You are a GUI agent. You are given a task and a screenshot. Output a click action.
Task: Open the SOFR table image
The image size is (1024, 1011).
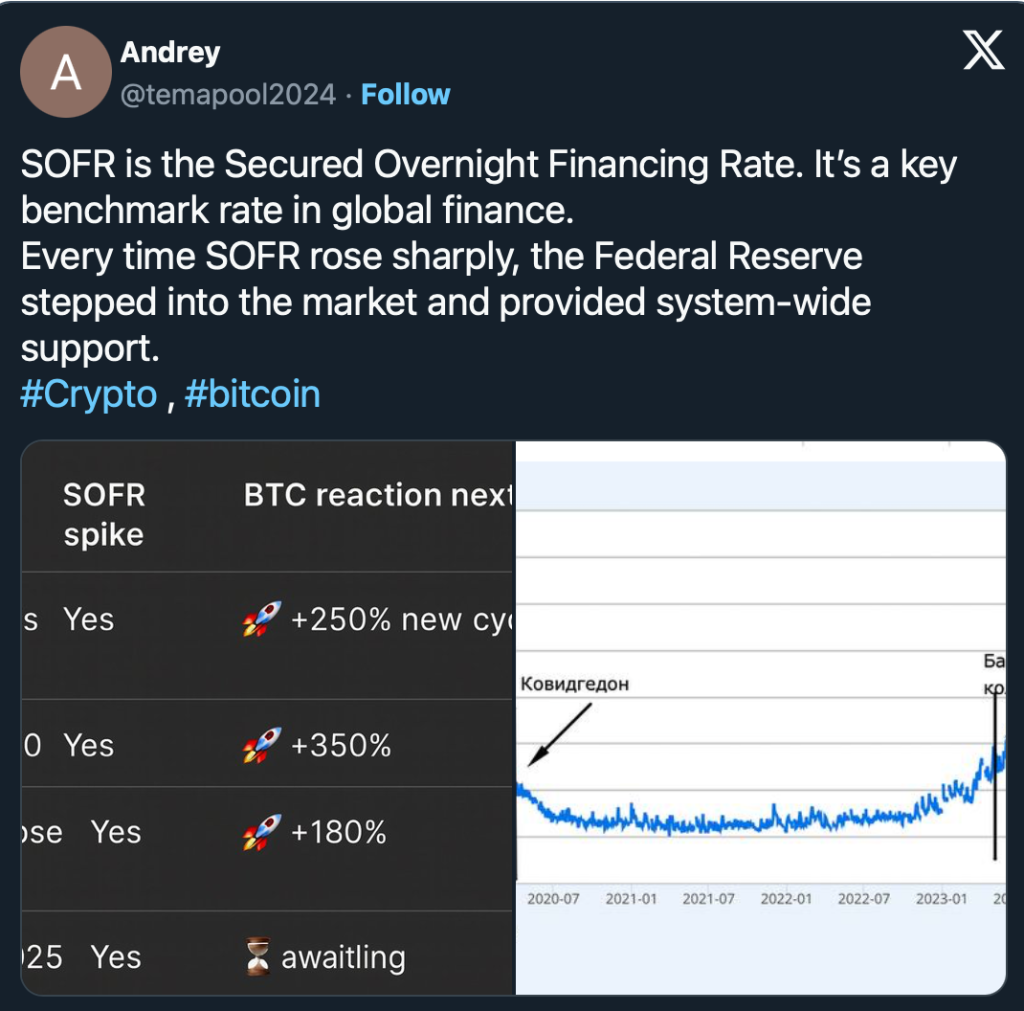click(268, 718)
